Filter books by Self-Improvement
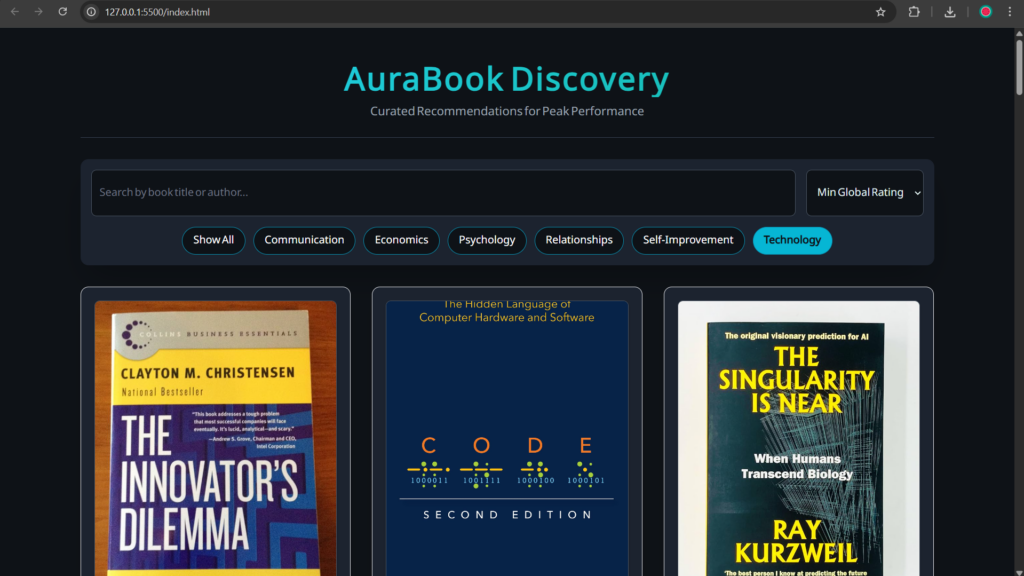The width and height of the screenshot is (1024, 576). [x=688, y=240]
